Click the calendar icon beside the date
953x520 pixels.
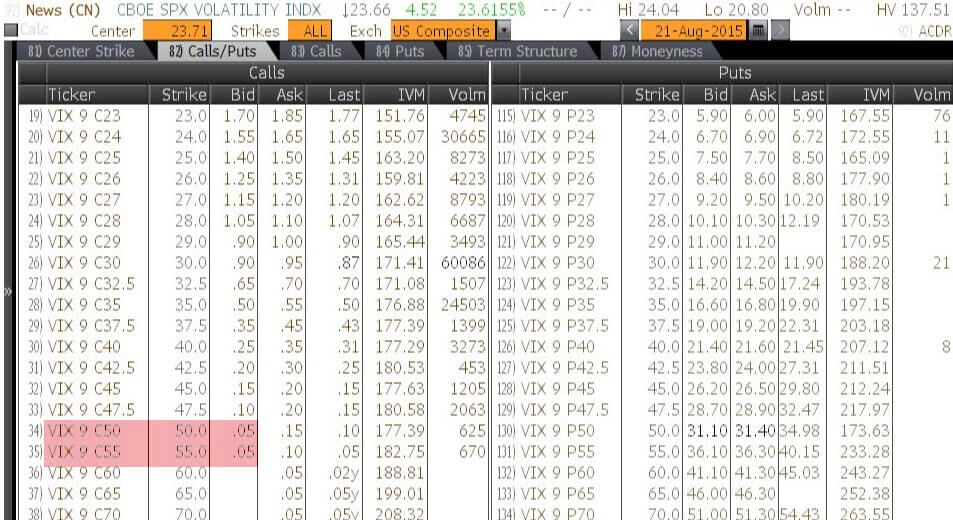click(759, 31)
